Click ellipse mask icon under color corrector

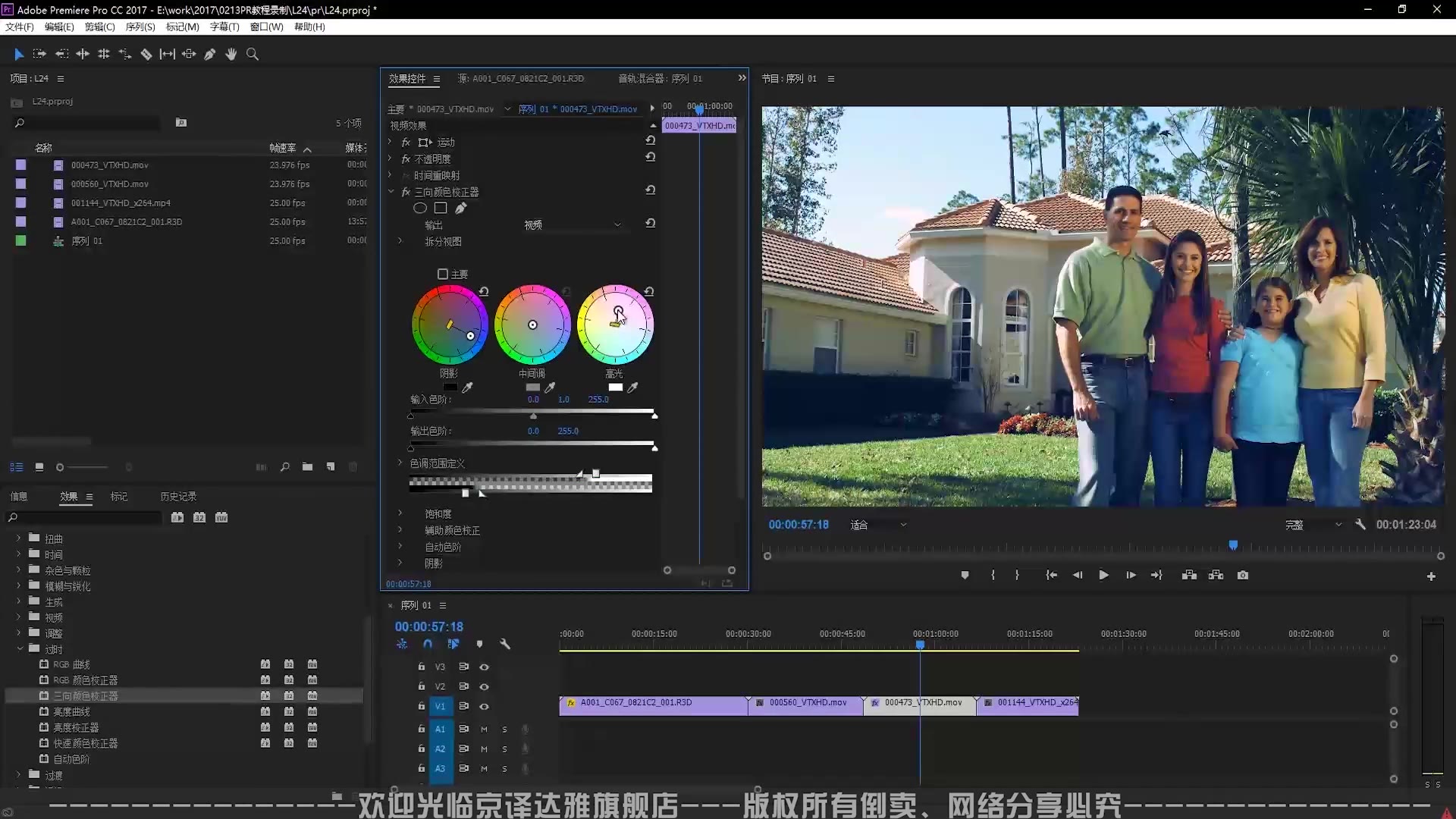pos(419,208)
